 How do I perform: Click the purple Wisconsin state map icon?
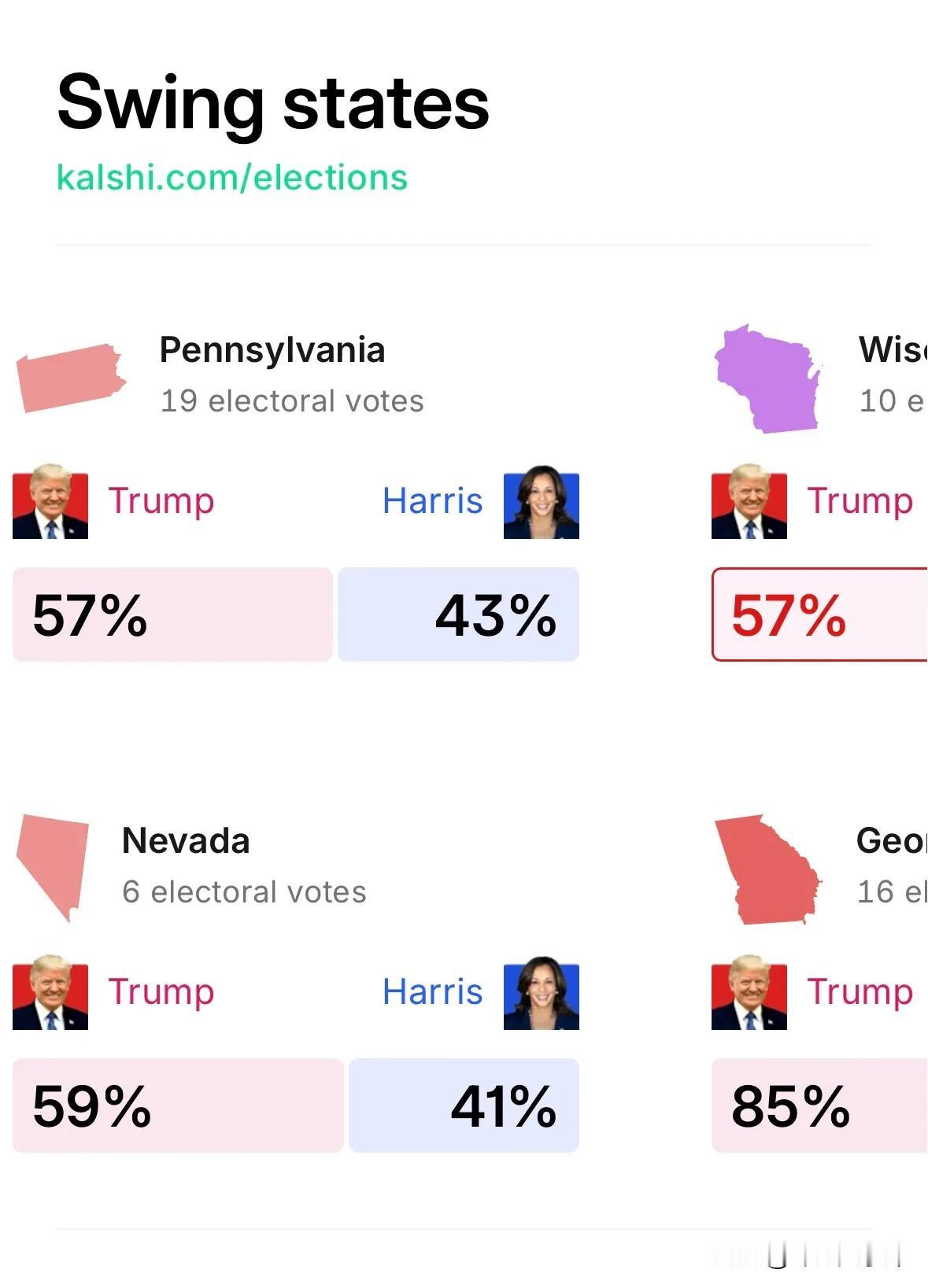click(767, 378)
